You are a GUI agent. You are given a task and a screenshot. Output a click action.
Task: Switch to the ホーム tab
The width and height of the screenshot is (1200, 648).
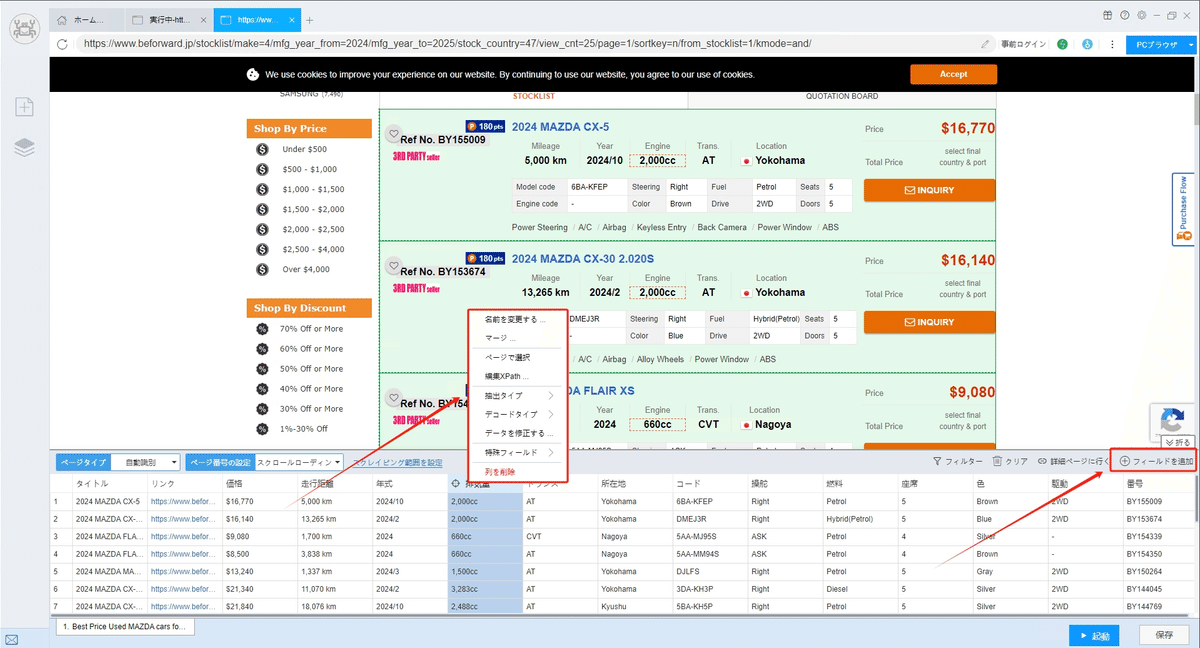(x=89, y=20)
